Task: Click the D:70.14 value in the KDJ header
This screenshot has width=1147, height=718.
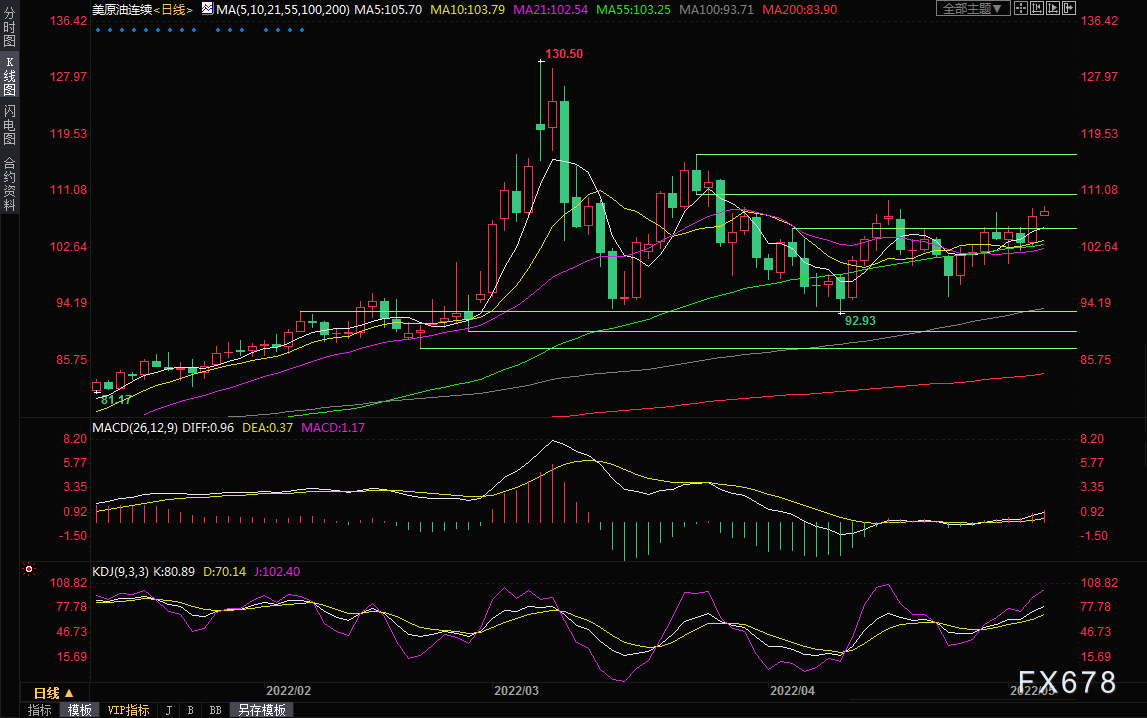Action: coord(225,572)
